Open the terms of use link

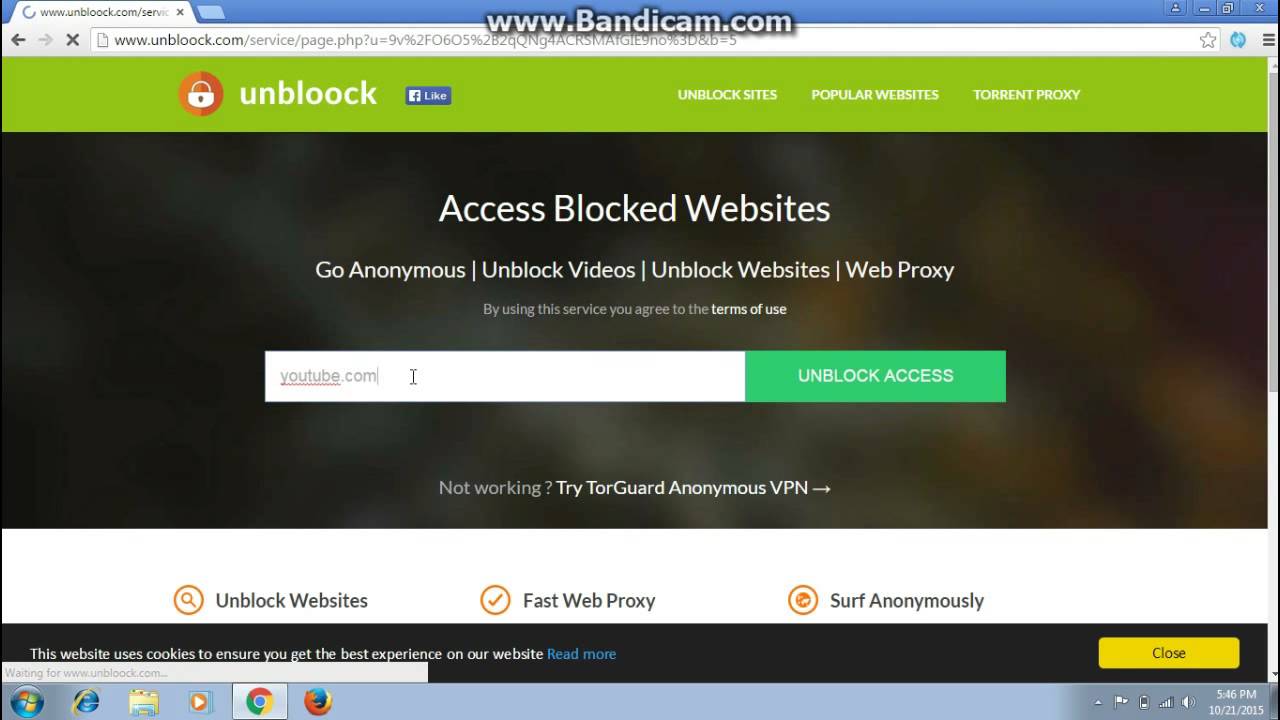click(x=749, y=309)
